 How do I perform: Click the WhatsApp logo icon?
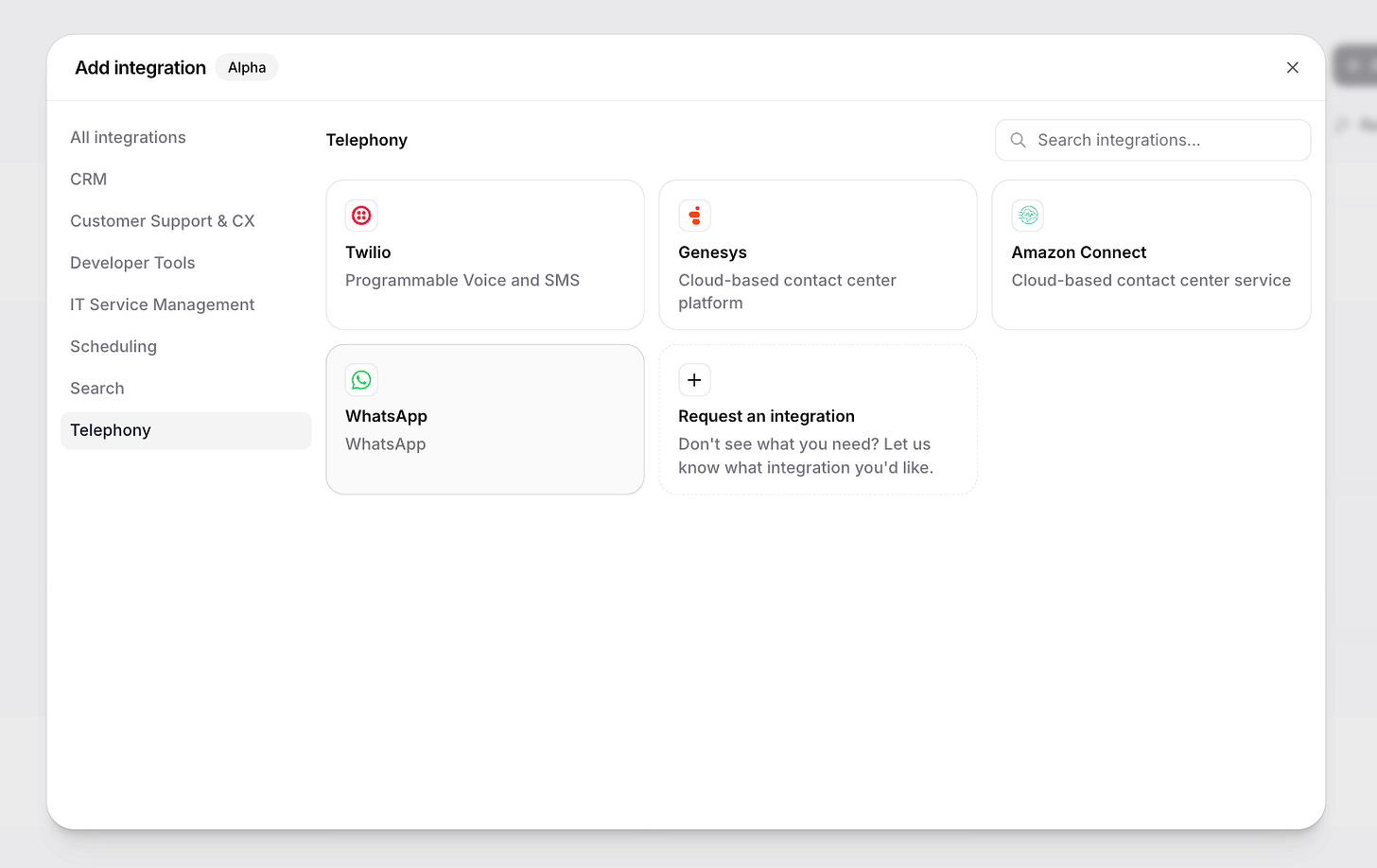click(x=361, y=380)
